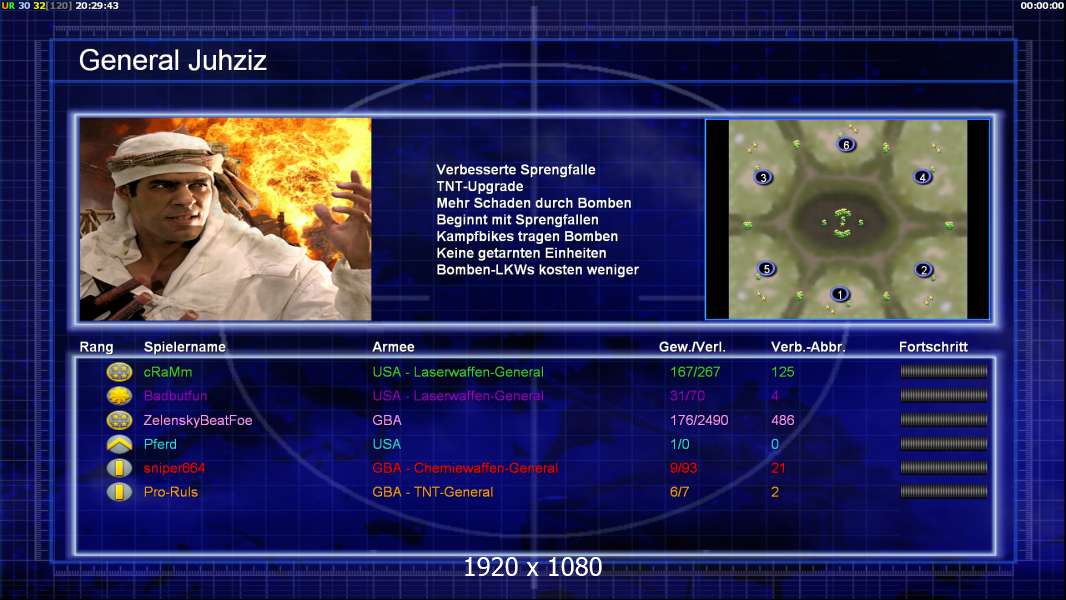Click sniper664's bar rank icon
This screenshot has width=1066, height=600.
click(119, 468)
